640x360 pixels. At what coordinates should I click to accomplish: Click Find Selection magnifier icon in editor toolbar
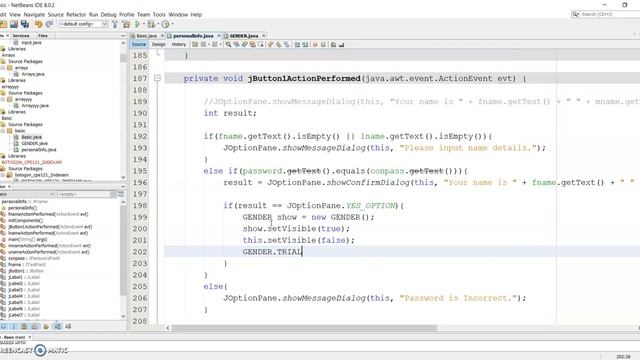[228, 44]
